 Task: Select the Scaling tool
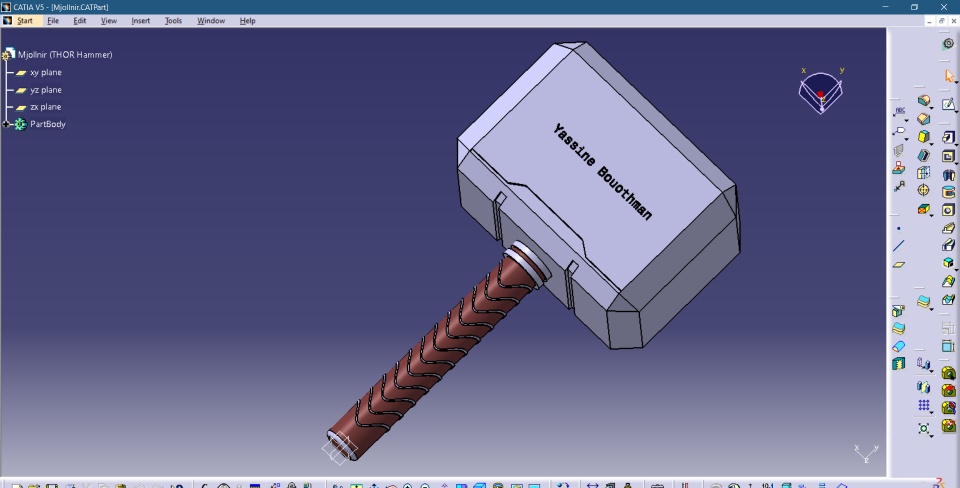(x=923, y=427)
